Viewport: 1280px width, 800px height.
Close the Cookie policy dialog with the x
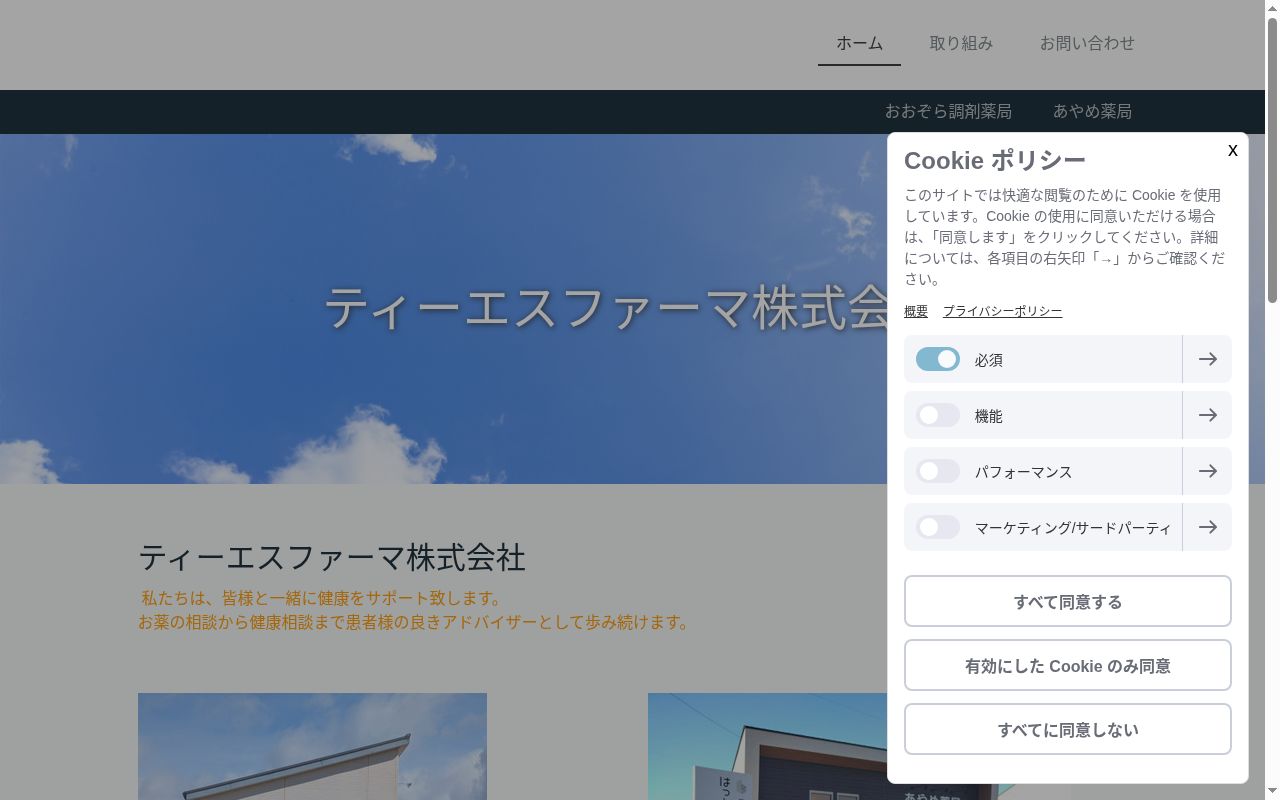1232,150
